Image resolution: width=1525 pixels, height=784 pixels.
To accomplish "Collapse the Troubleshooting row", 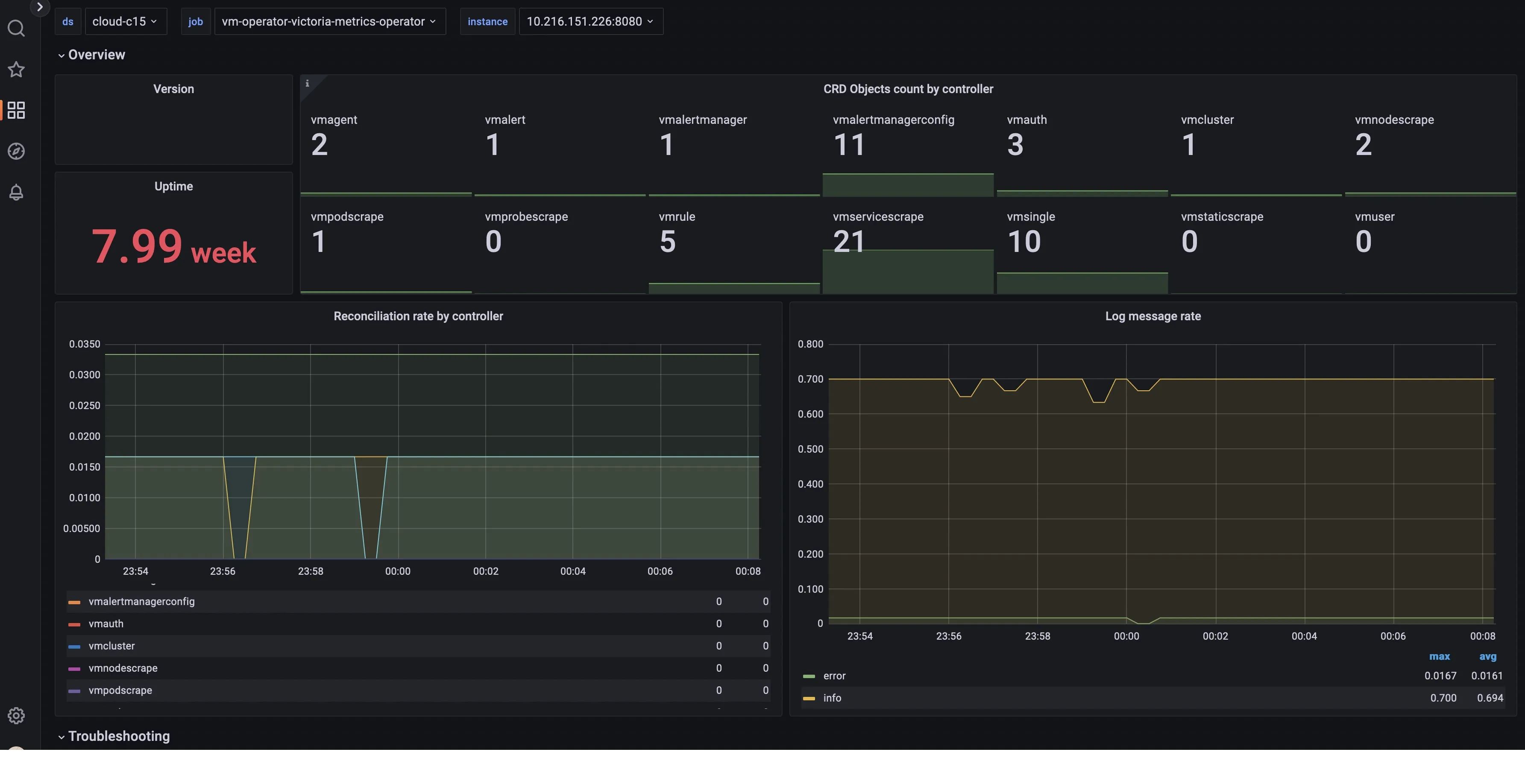I will (x=118, y=736).
